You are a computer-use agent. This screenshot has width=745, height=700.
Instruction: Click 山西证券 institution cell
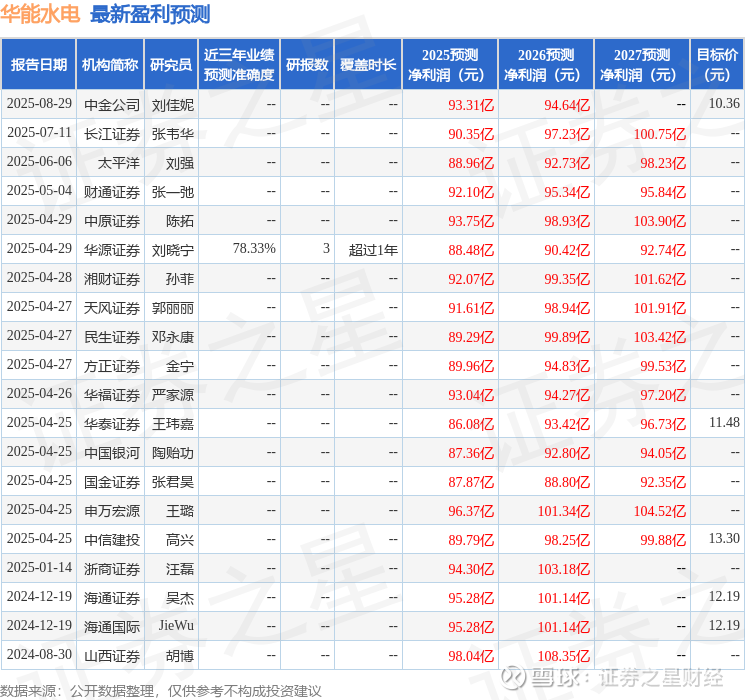[112, 656]
